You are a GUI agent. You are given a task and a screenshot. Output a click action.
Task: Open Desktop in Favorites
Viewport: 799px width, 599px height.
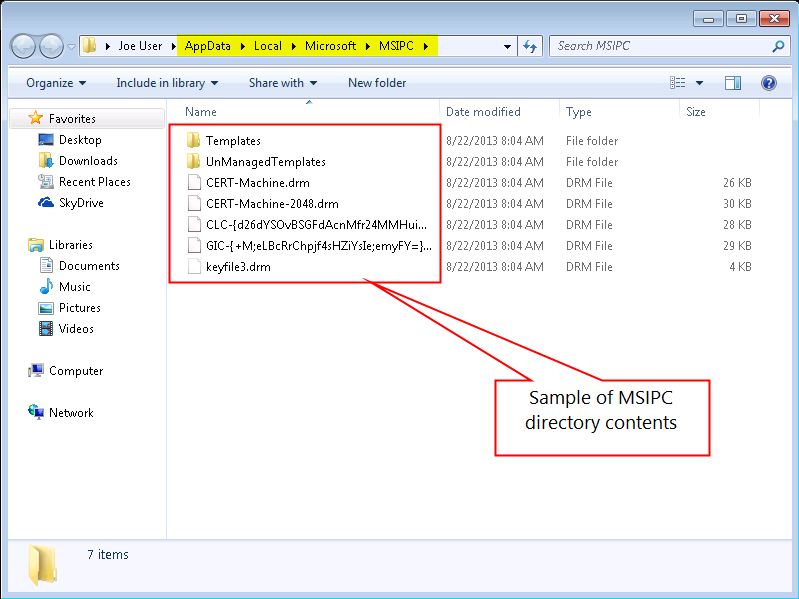[x=80, y=140]
